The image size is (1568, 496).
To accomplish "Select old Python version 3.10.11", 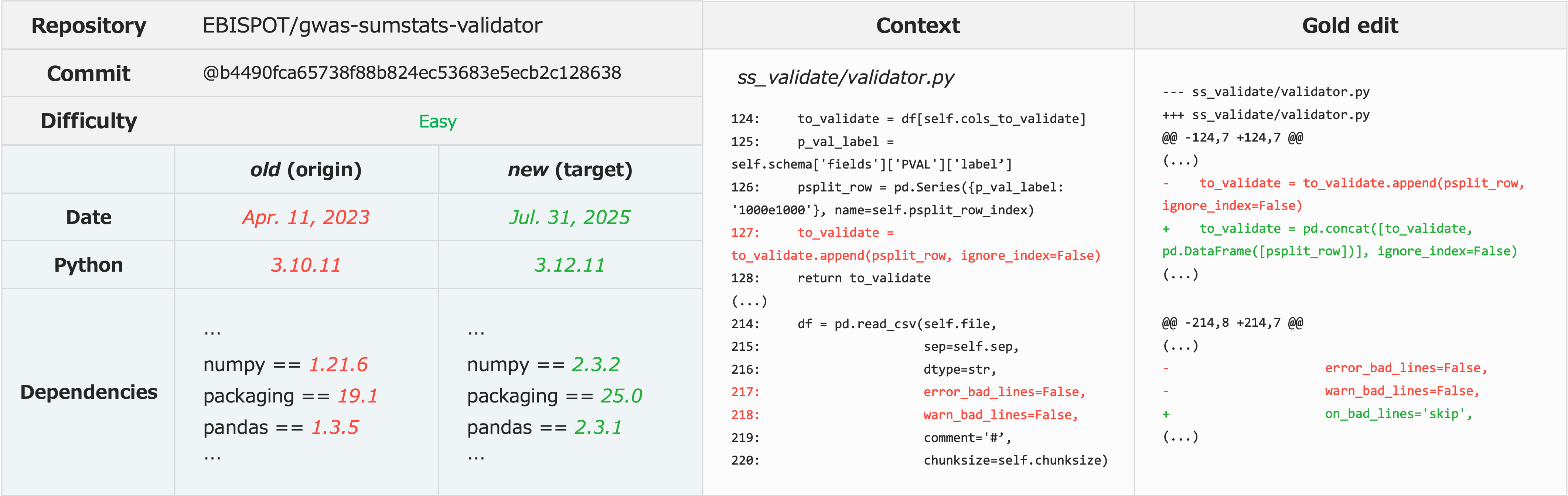I will pyautogui.click(x=306, y=265).
